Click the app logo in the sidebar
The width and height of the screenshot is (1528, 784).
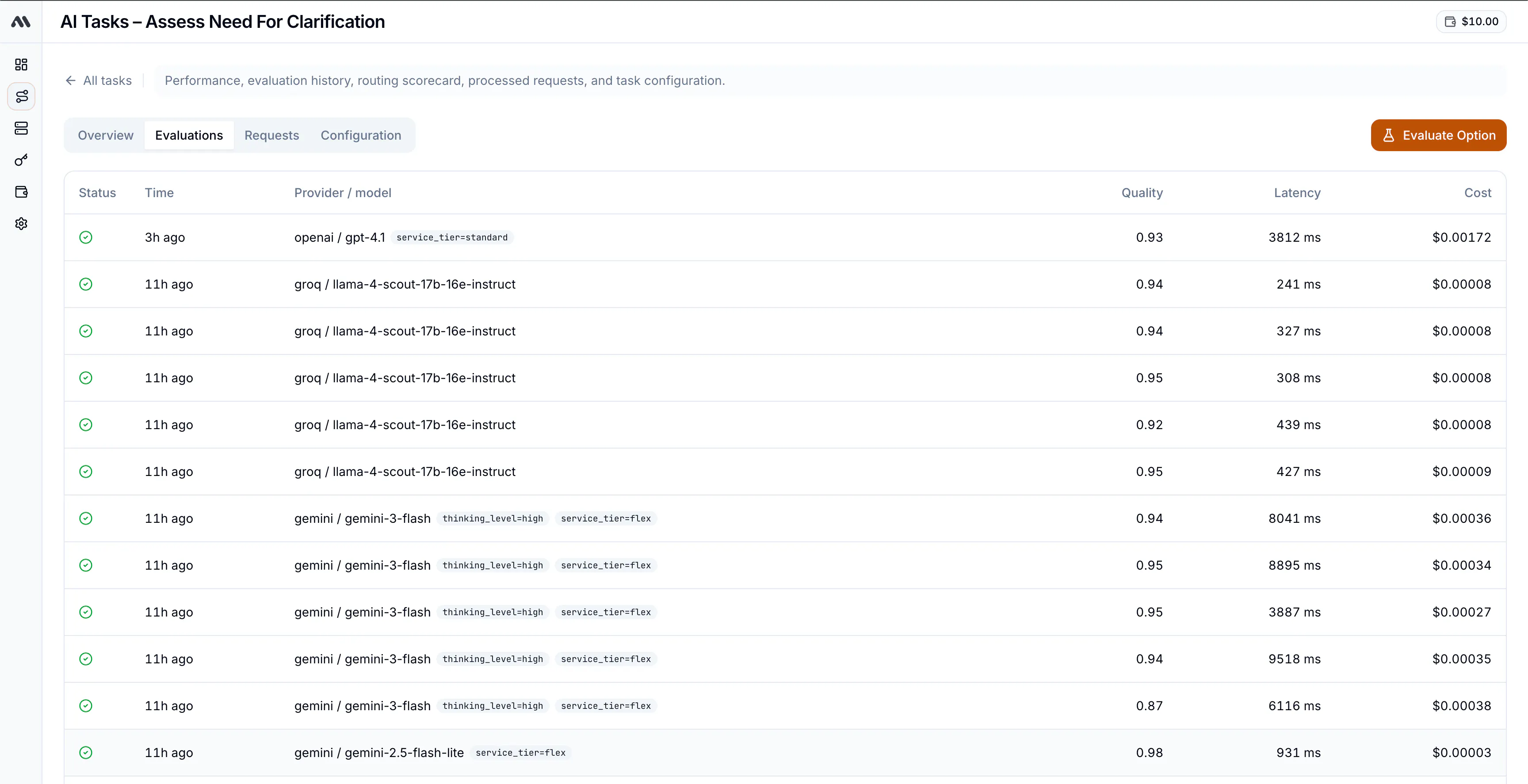pyautogui.click(x=21, y=21)
